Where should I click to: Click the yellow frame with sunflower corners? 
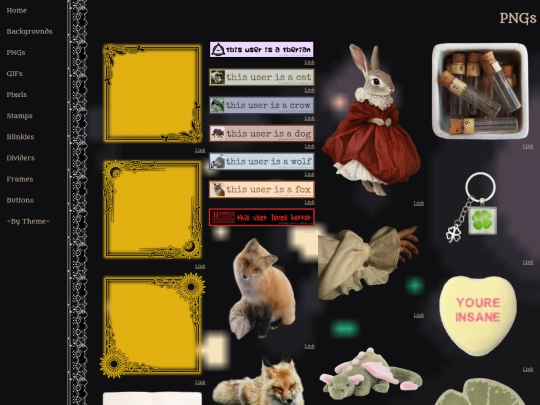[x=152, y=325]
